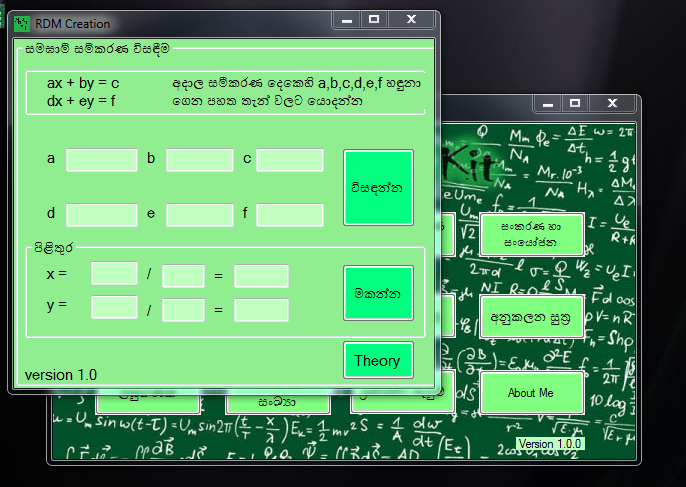
Task: Click the සංඛ්‍යා button in background window
Action: (x=277, y=403)
